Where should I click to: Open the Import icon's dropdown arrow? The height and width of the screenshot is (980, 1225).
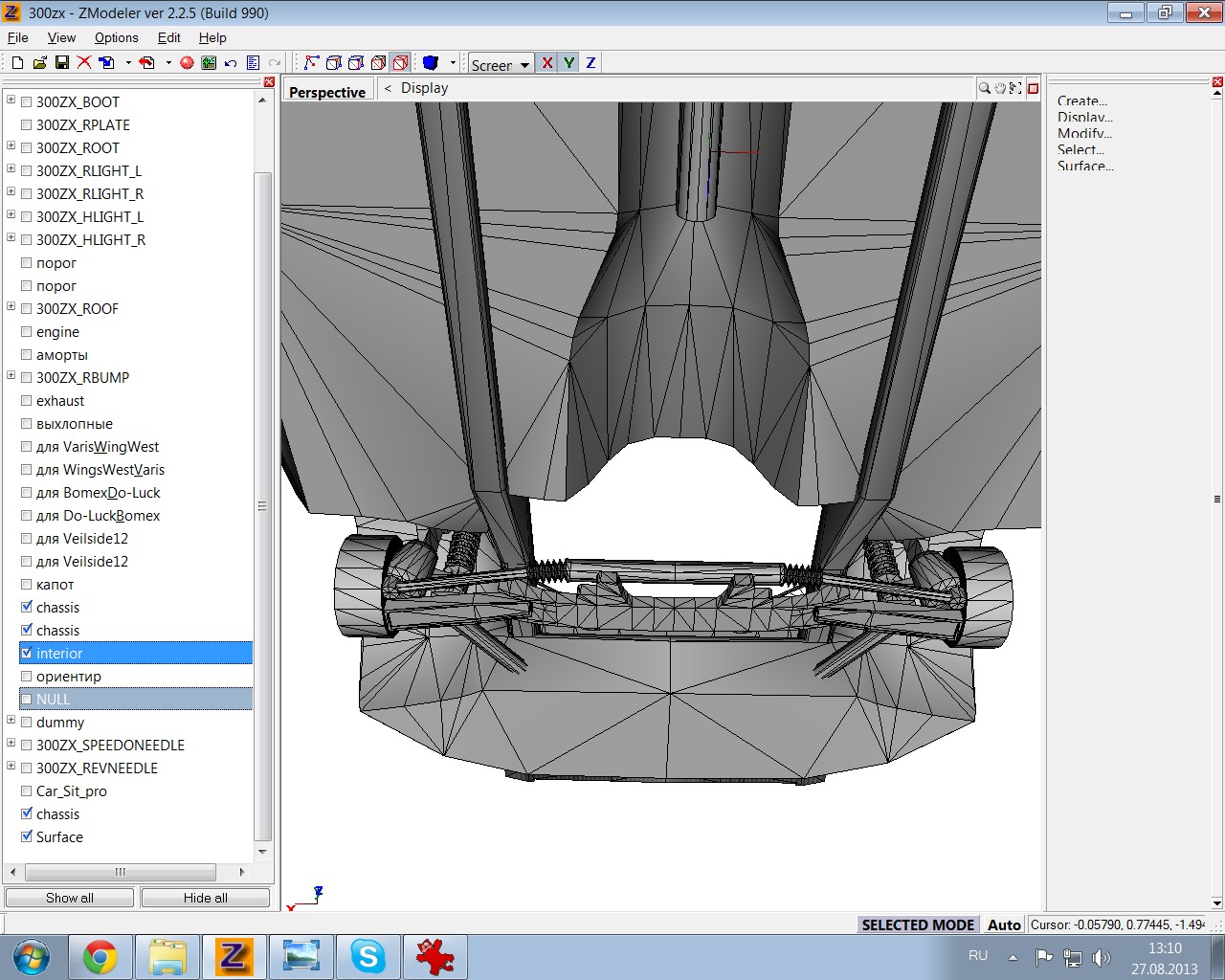click(x=128, y=62)
